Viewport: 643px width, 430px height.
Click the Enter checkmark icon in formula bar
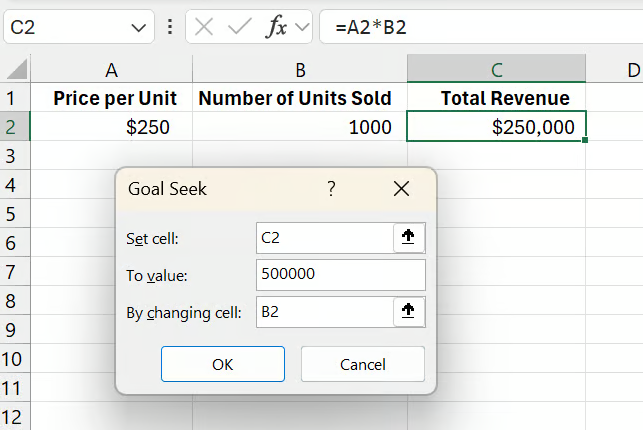[238, 27]
